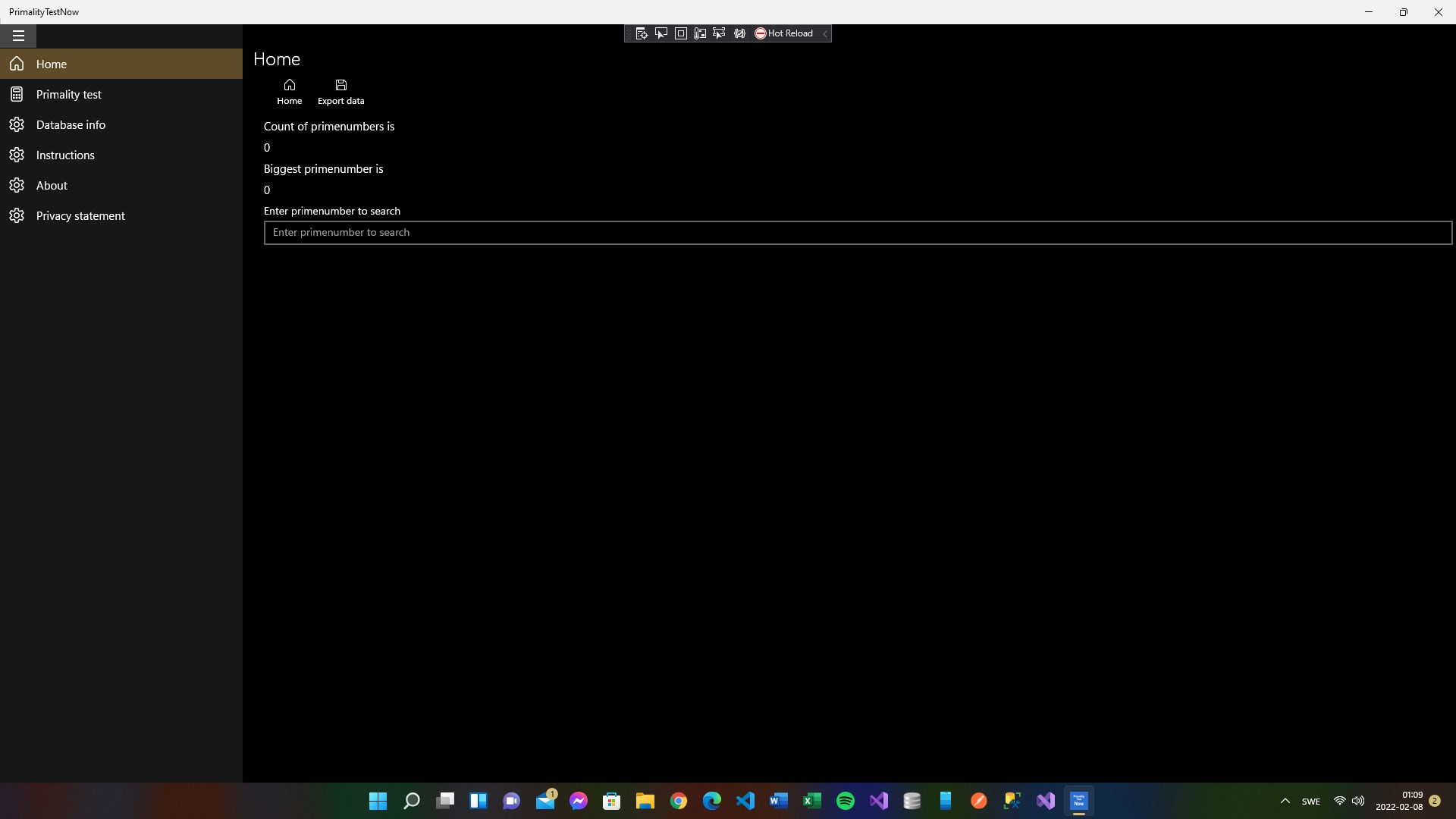Go to Instructions page
Image resolution: width=1456 pixels, height=819 pixels.
[65, 155]
